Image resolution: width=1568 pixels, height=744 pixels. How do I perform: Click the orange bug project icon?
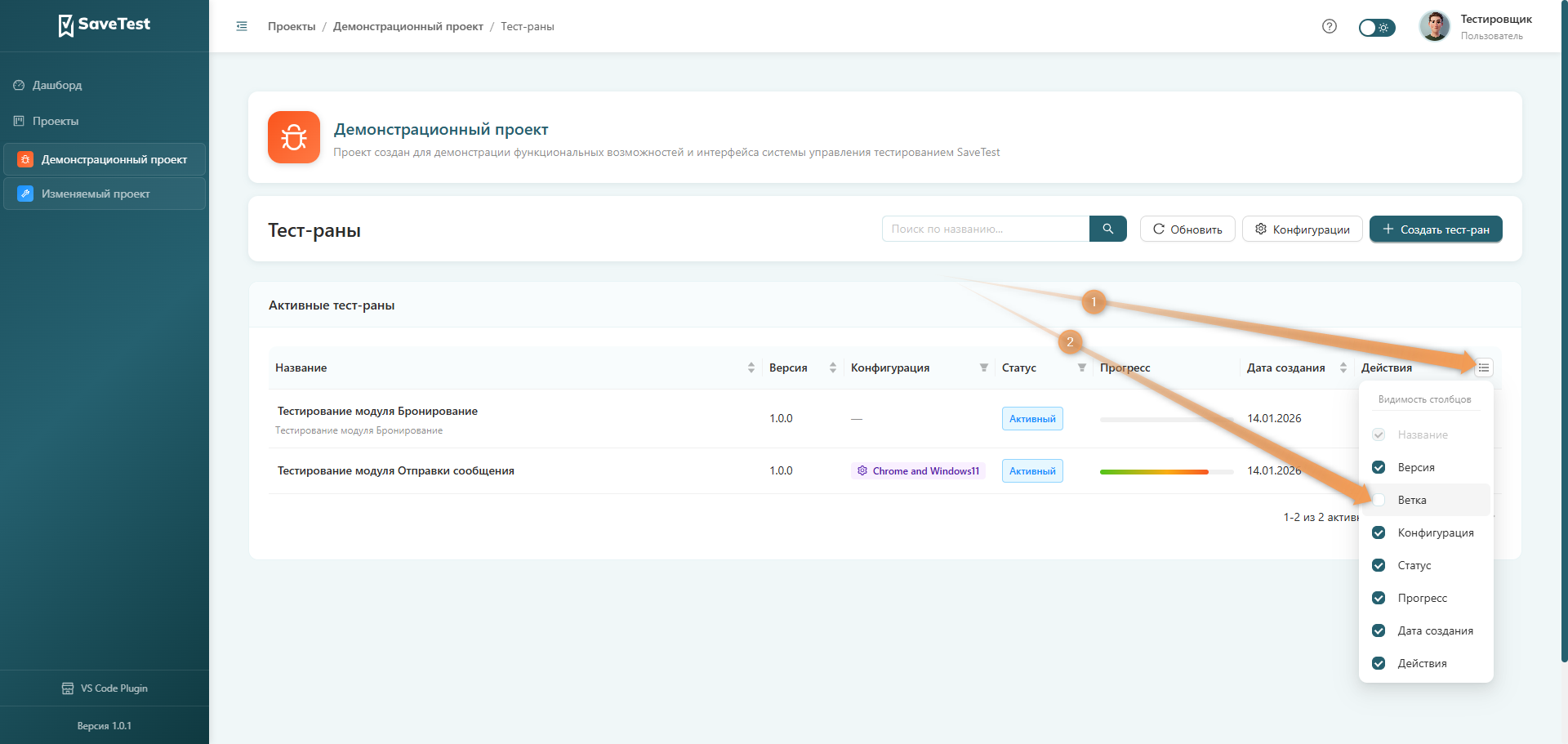coord(294,137)
